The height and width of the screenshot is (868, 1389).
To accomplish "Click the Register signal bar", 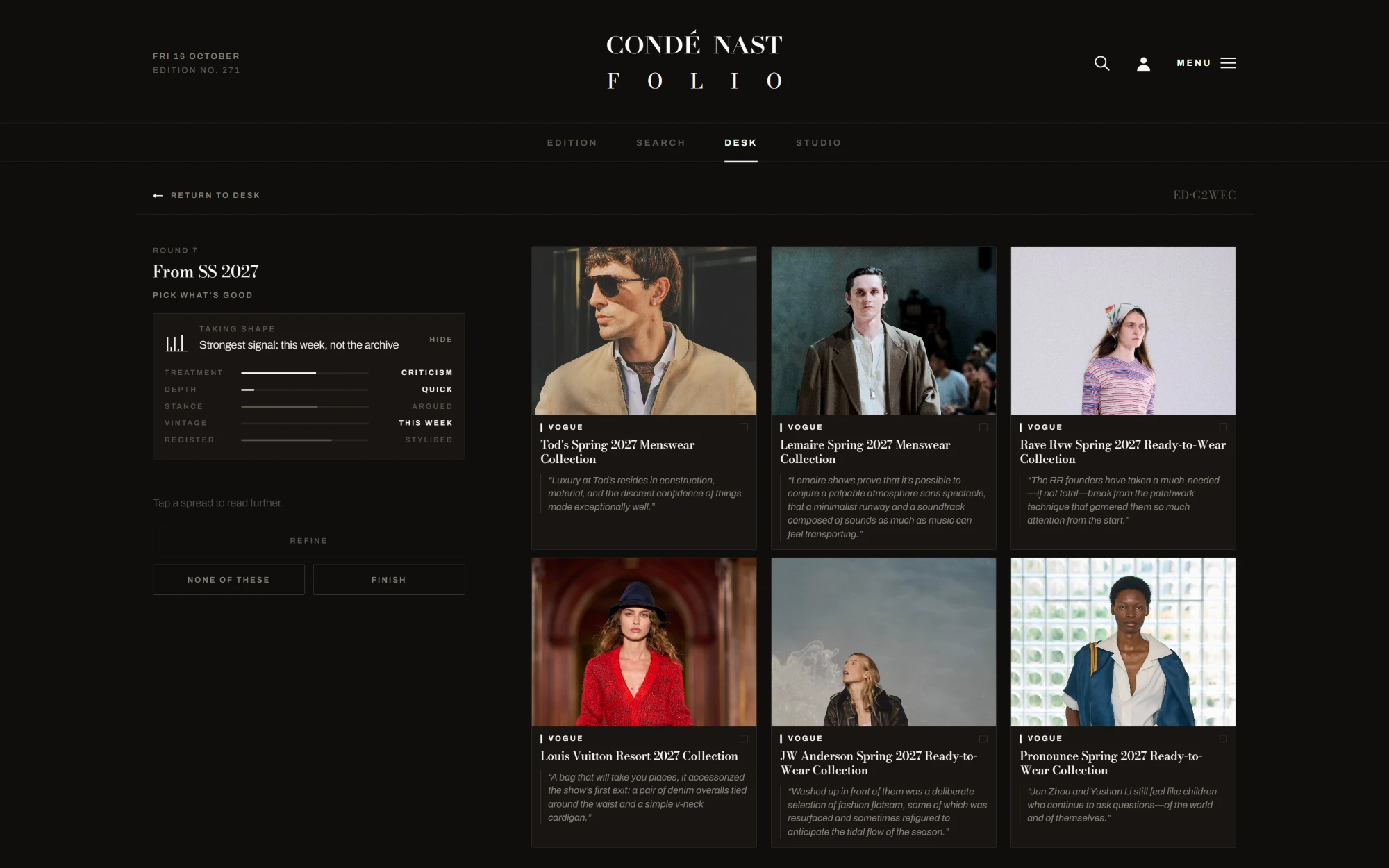I will click(x=304, y=440).
